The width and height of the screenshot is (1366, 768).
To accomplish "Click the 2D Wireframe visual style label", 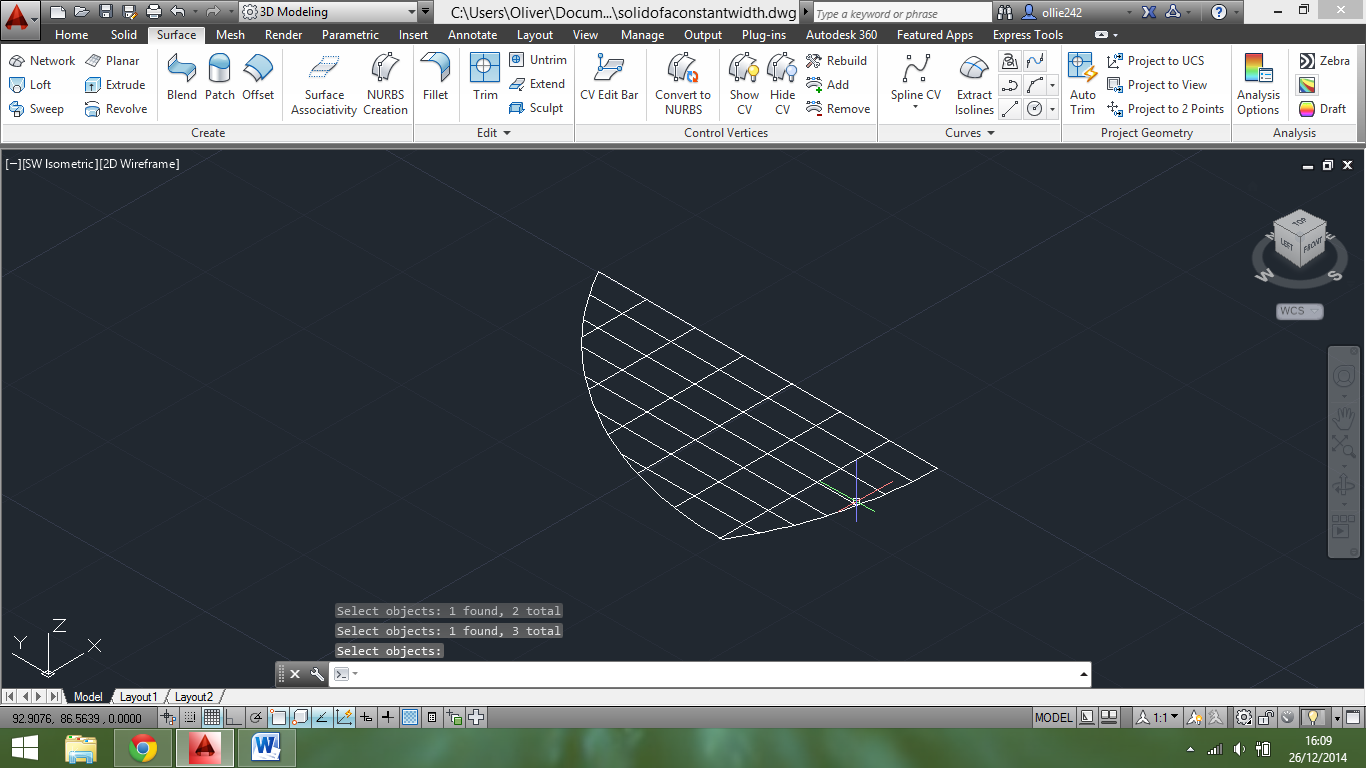I will [x=140, y=164].
